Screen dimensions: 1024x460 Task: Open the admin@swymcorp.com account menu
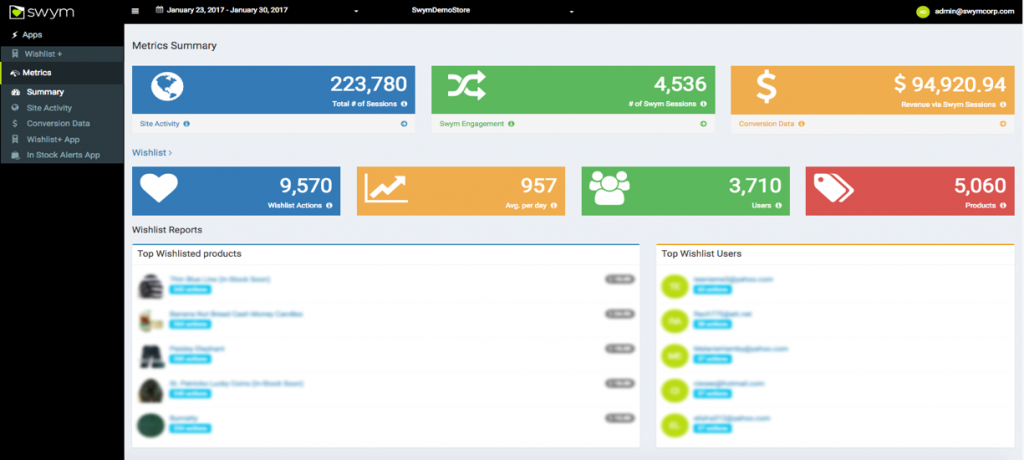(964, 11)
